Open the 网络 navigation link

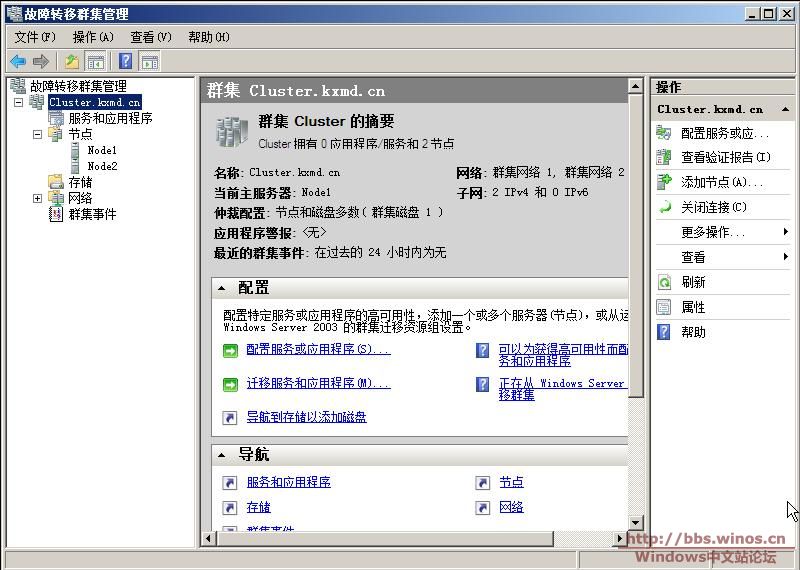coord(511,507)
